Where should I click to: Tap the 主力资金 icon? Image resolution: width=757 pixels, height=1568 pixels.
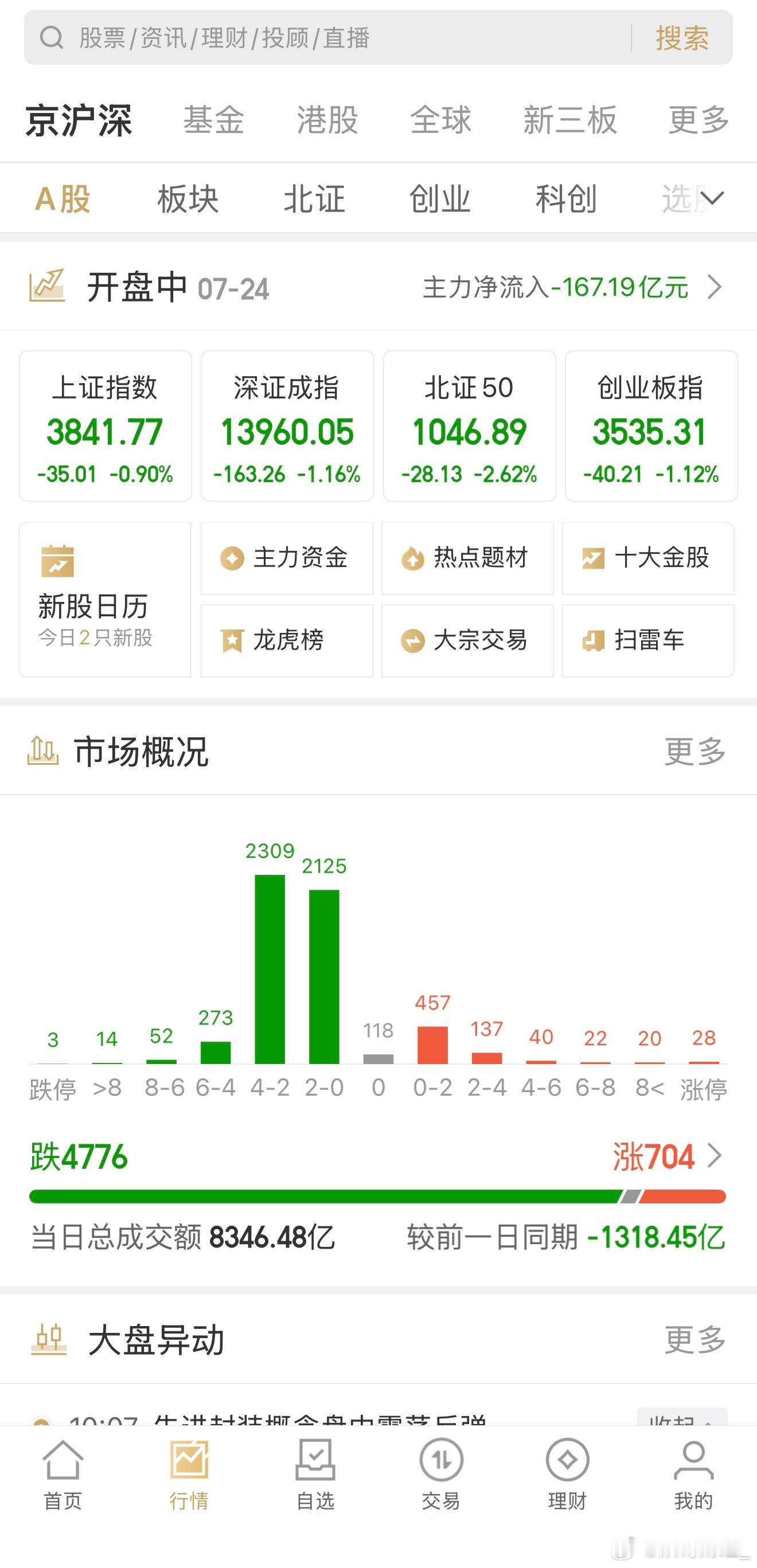click(x=232, y=558)
